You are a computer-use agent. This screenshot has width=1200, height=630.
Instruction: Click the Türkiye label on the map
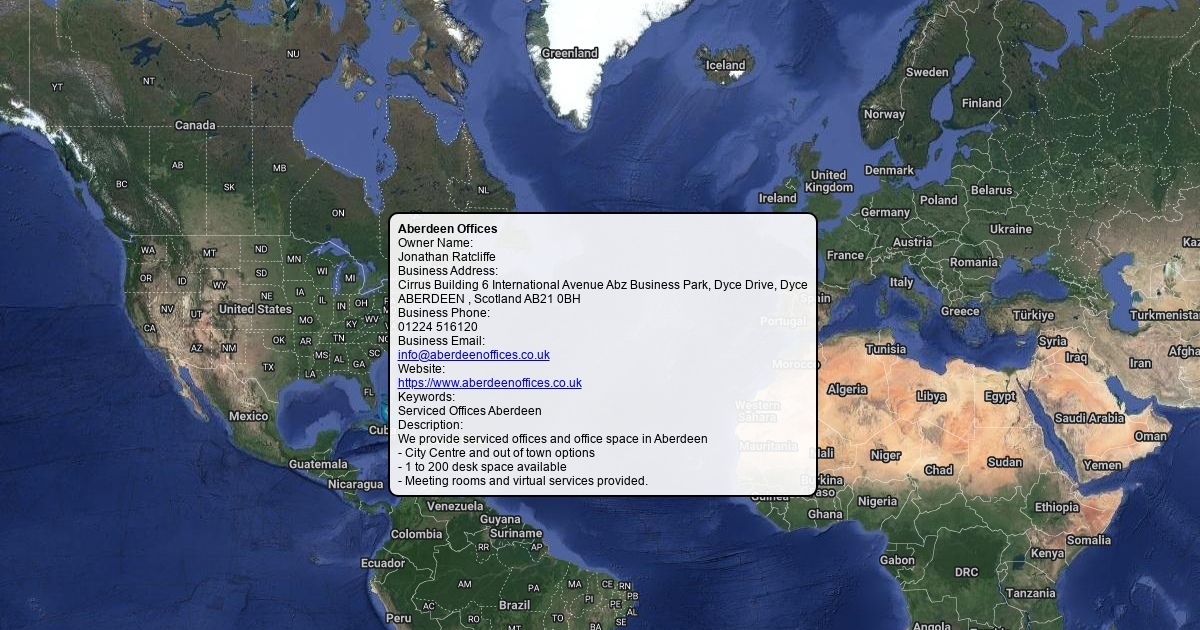click(1033, 315)
